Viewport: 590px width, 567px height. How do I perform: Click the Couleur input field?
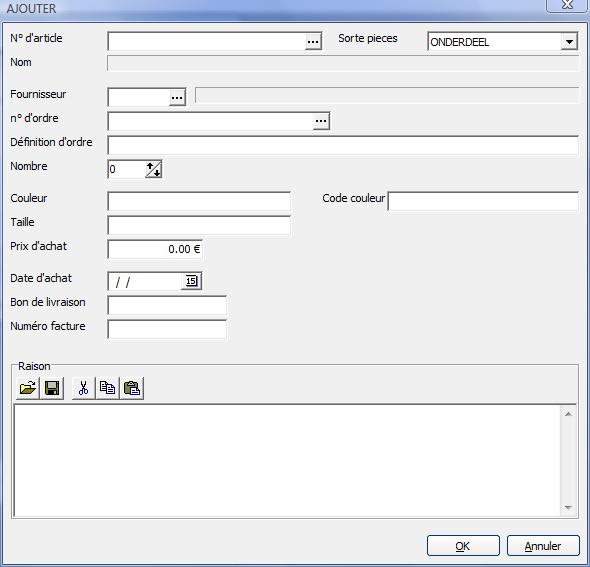click(x=199, y=201)
